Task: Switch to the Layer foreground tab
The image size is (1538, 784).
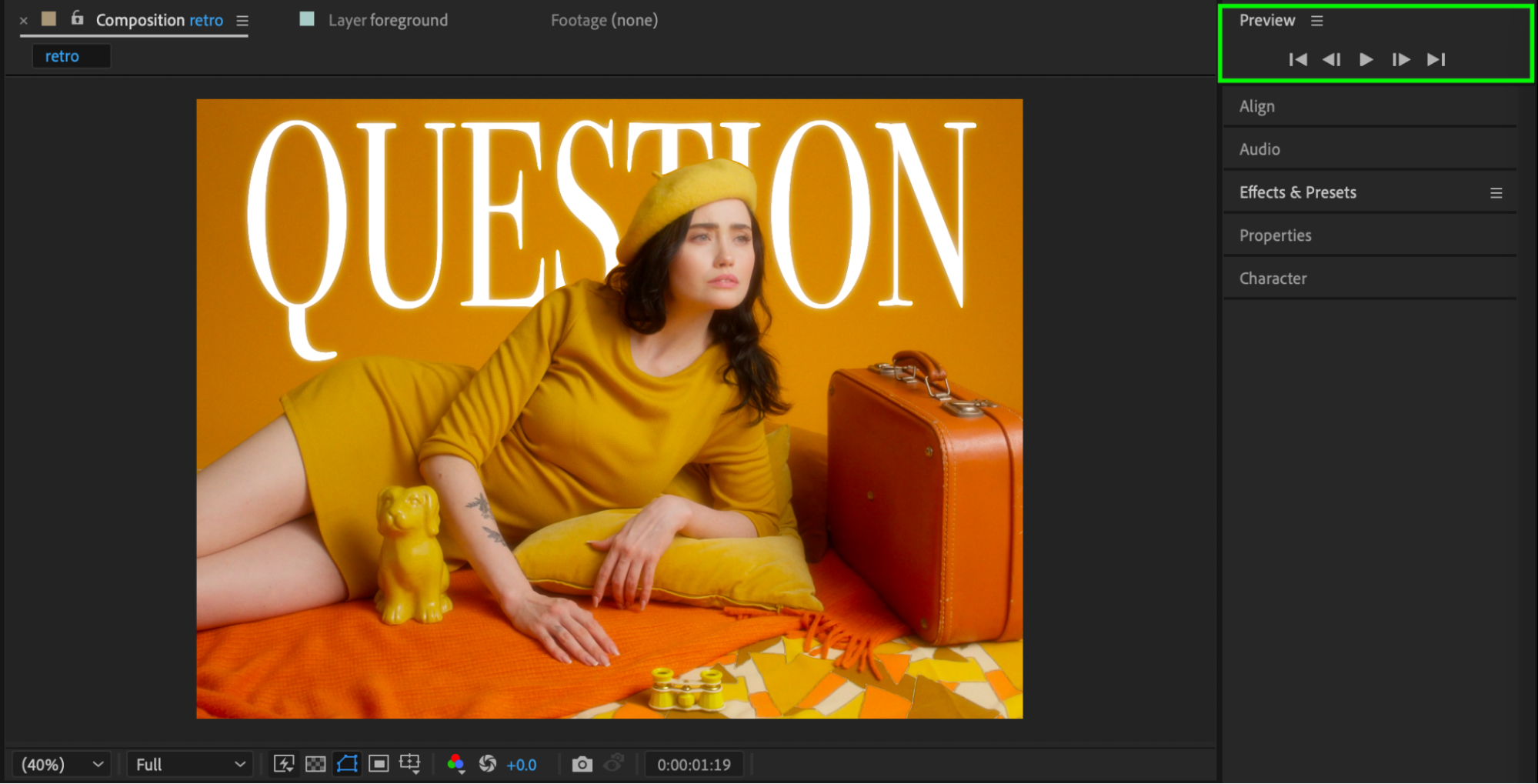Action: pyautogui.click(x=387, y=21)
